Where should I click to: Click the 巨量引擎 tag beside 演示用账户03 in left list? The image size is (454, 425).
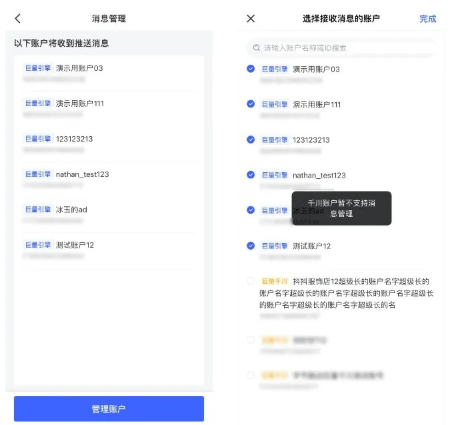38,68
